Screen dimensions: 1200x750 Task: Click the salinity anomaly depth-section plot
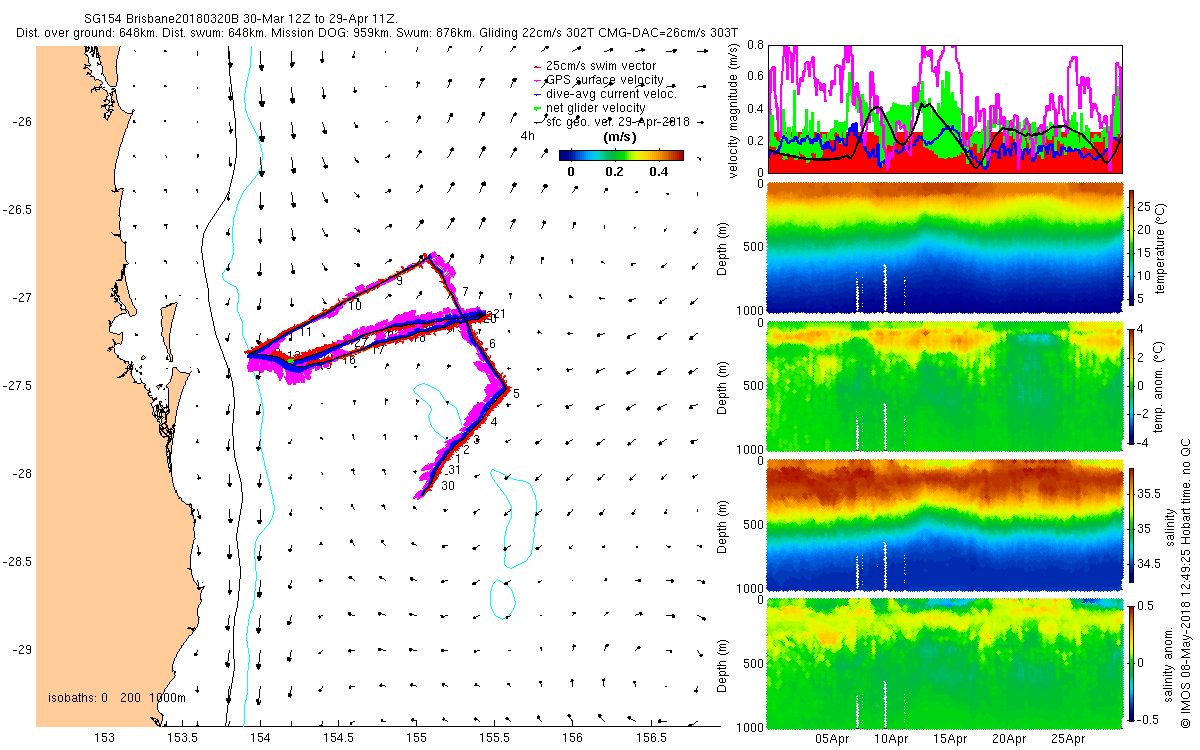[945, 664]
